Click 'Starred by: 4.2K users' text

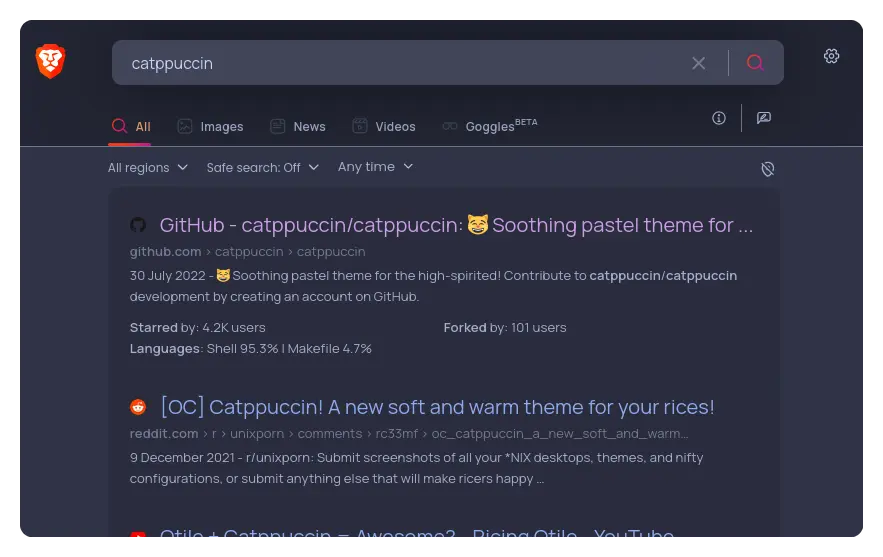(198, 328)
